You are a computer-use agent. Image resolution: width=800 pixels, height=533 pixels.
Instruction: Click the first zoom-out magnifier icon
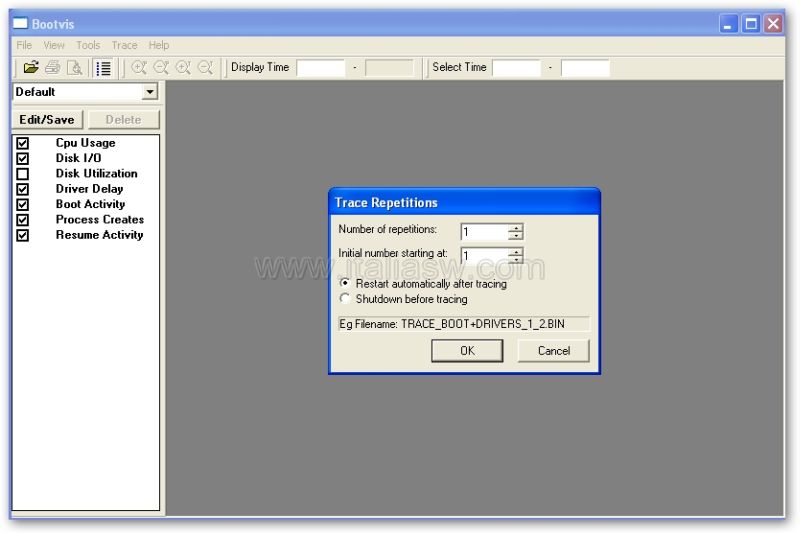161,67
